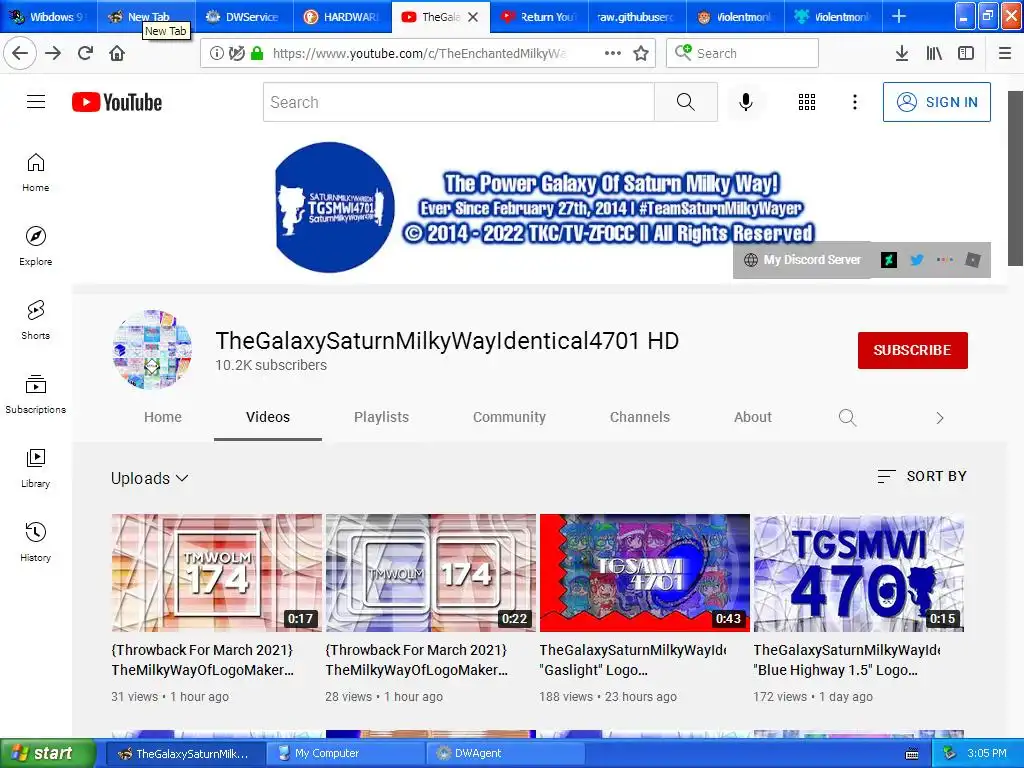The image size is (1024, 768).
Task: Play the 0:22 TMWOLM 174 video
Action: pos(430,573)
